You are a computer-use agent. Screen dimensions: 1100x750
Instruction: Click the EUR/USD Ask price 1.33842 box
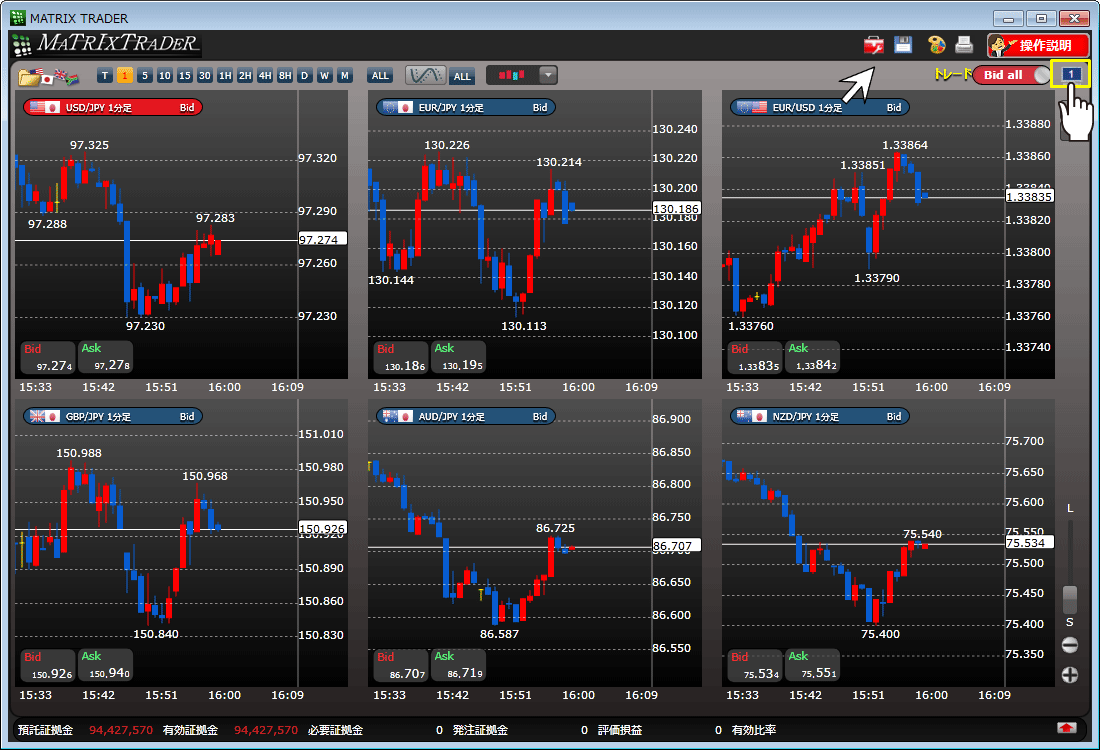pyautogui.click(x=812, y=357)
